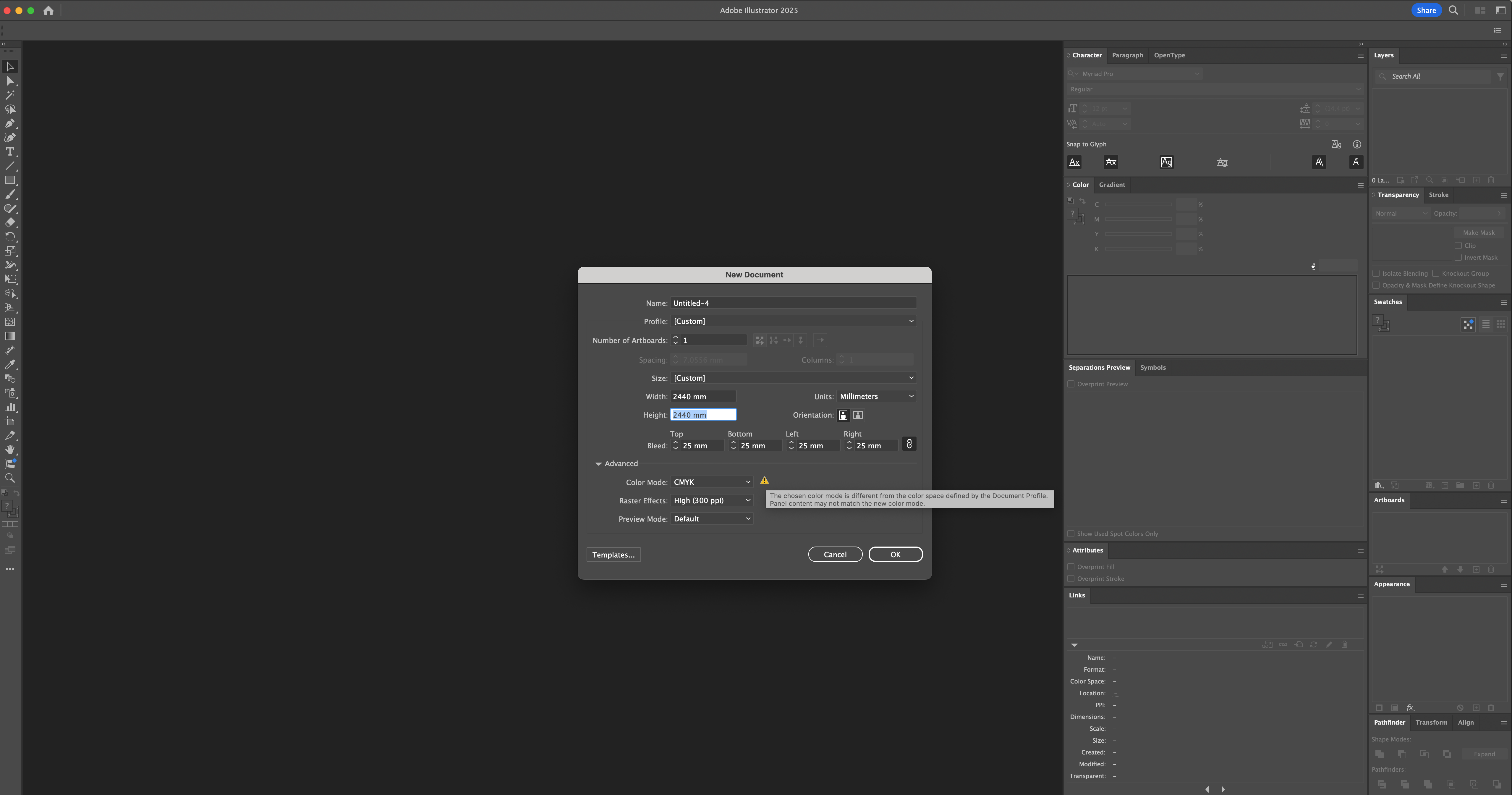Click the Templates button
Screen dimensions: 1512x795
tap(613, 554)
